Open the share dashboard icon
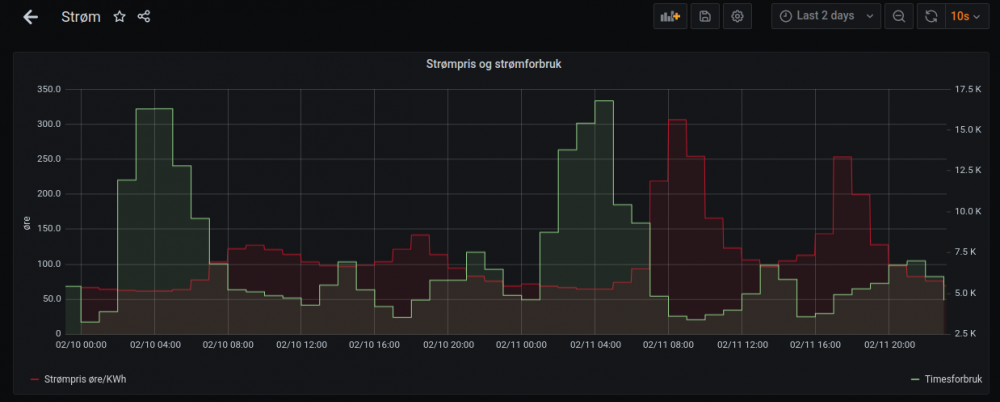 tap(144, 17)
